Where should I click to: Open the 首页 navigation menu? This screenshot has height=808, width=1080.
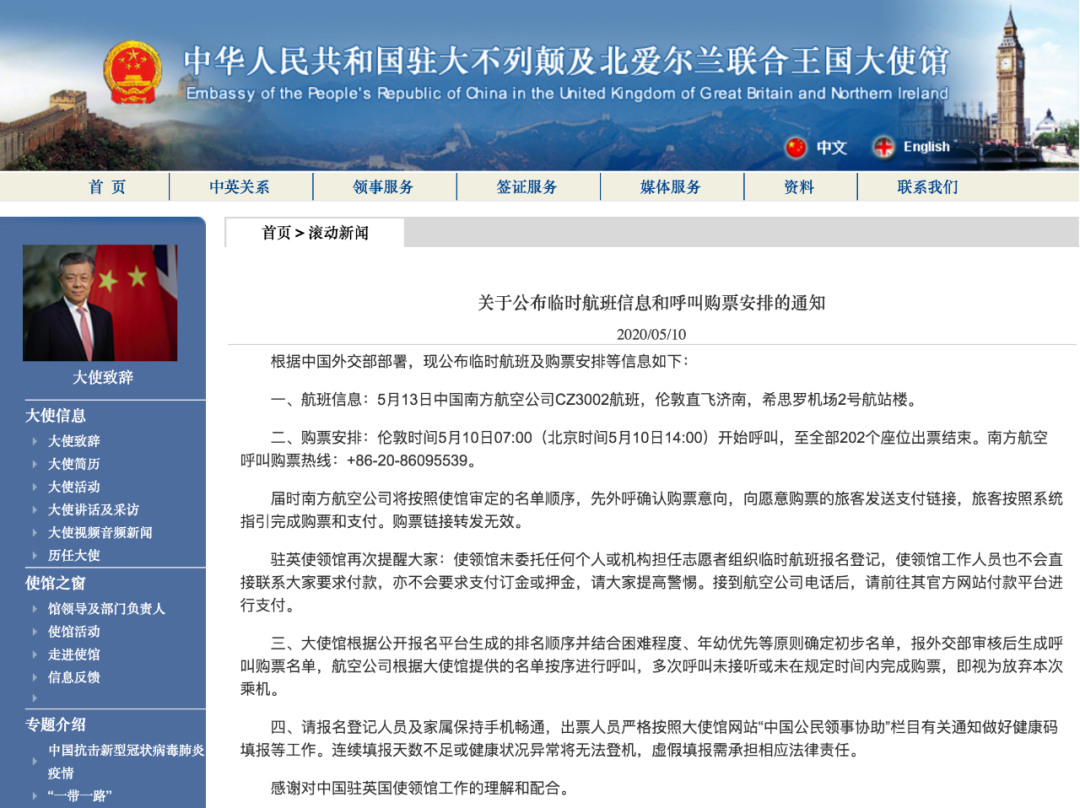(107, 187)
